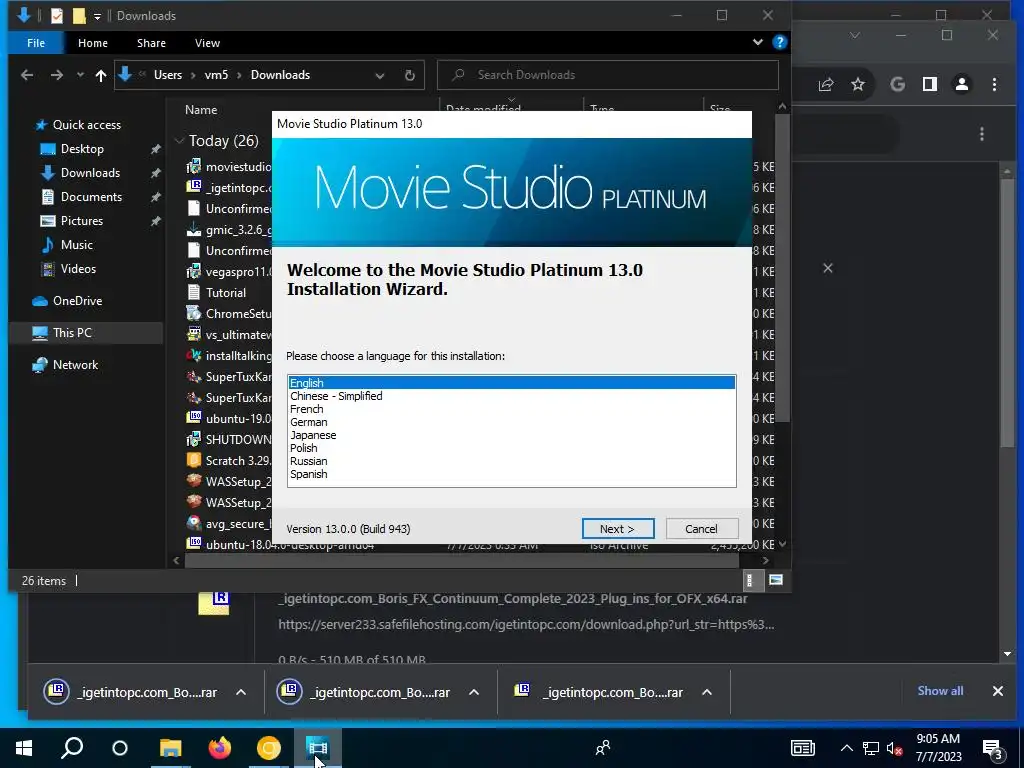
Task: Switch to large icons view layout
Action: pos(776,580)
